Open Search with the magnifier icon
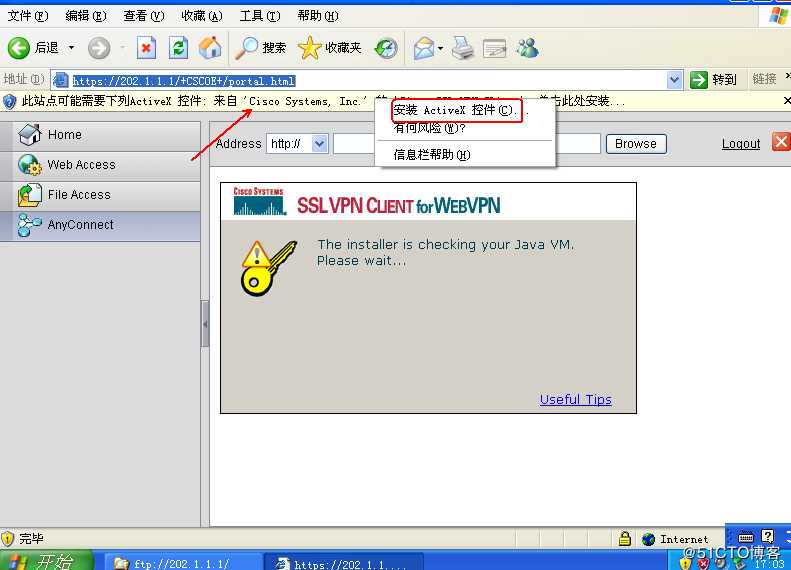791x570 pixels. pyautogui.click(x=246, y=48)
